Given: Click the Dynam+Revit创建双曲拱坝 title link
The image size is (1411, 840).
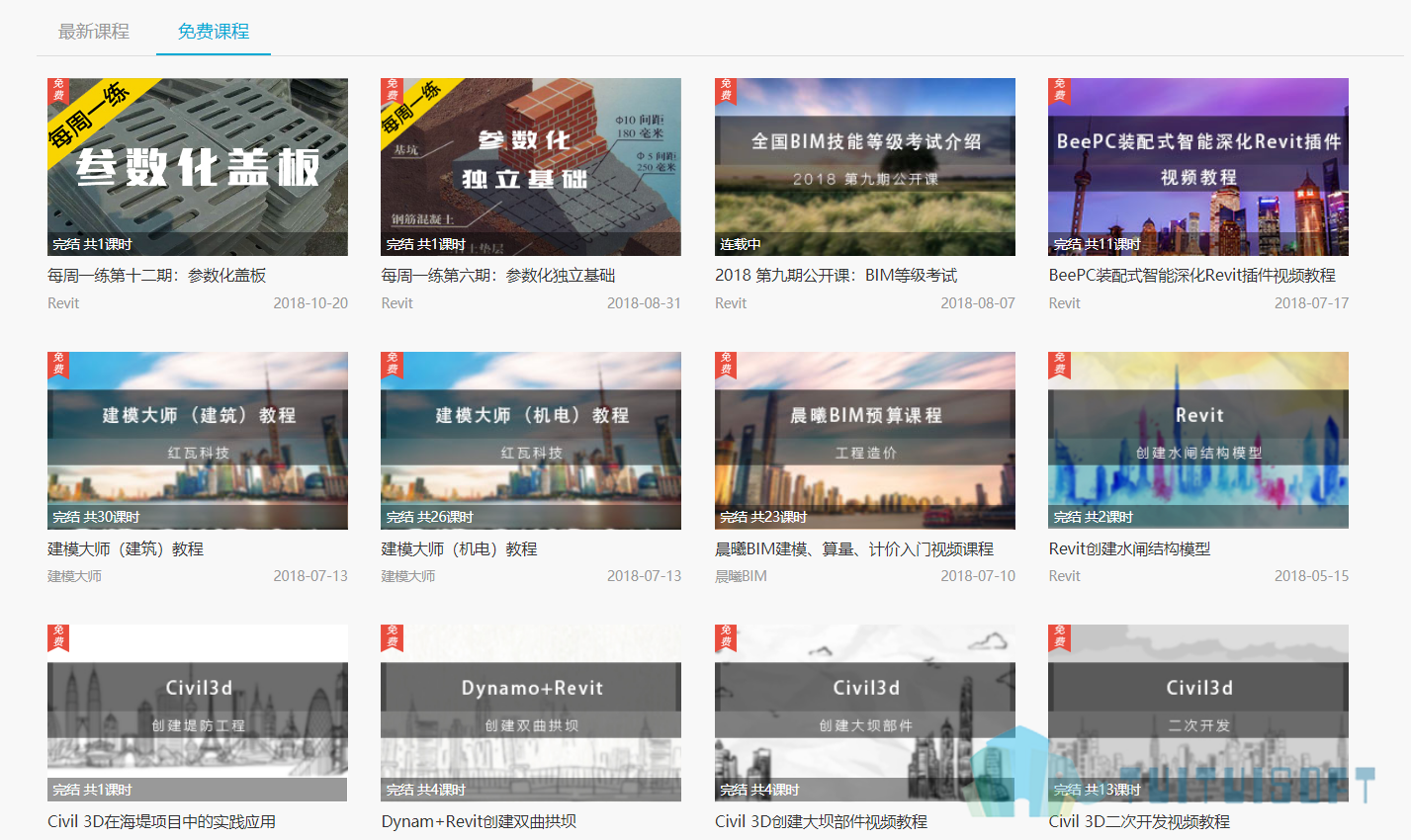Looking at the screenshot, I should click(479, 822).
